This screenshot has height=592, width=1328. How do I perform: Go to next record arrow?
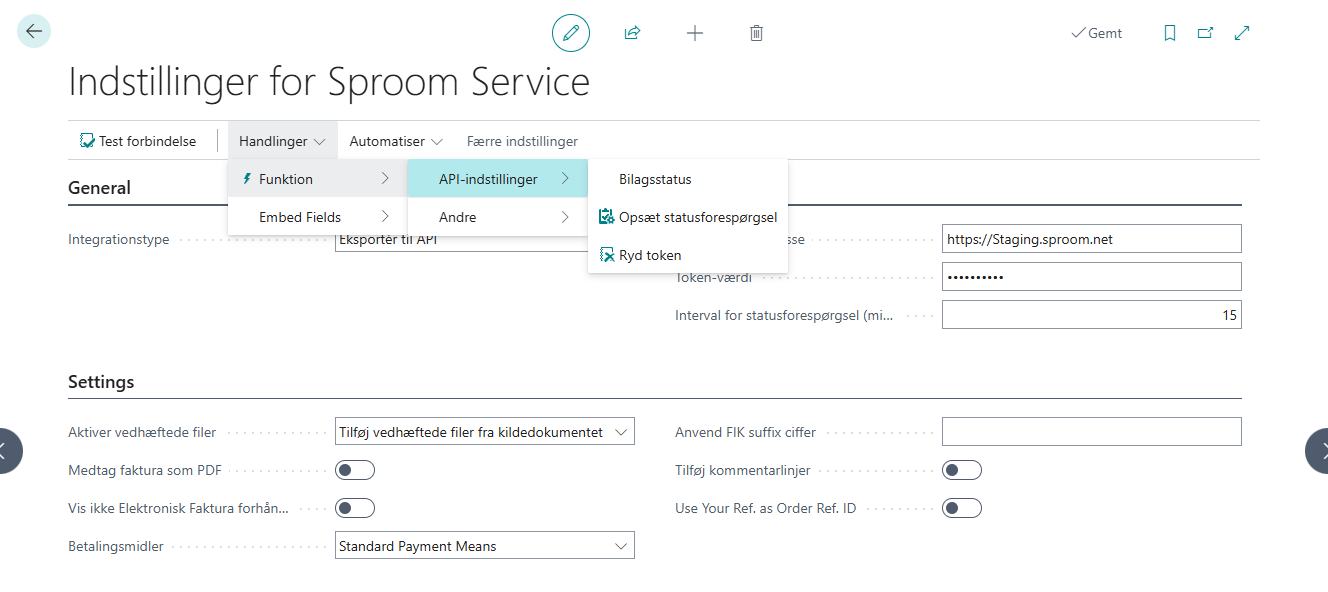tap(1318, 450)
